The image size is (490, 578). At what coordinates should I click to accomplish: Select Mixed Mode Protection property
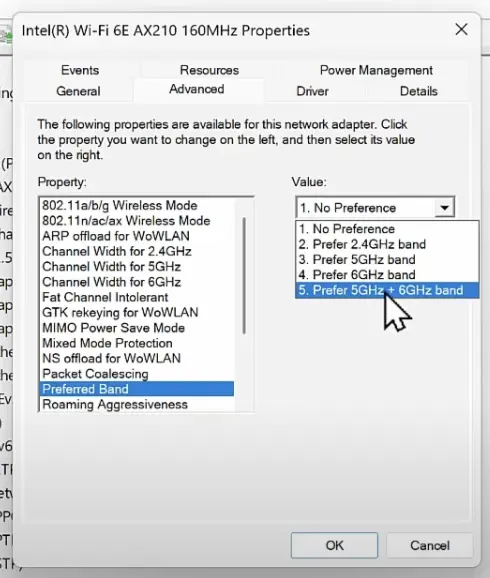(136, 343)
